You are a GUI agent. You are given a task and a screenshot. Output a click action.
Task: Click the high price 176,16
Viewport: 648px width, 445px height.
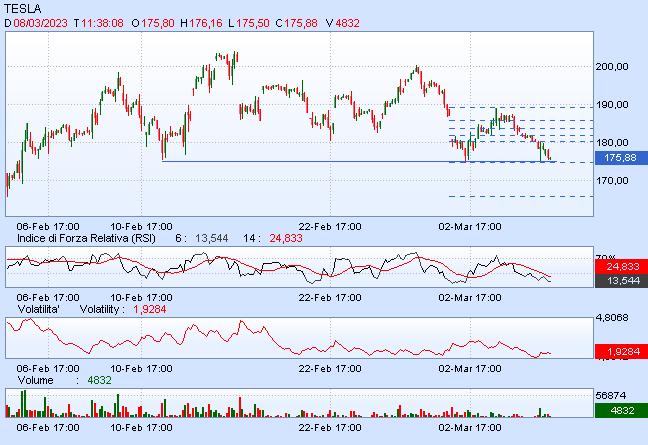pos(206,23)
